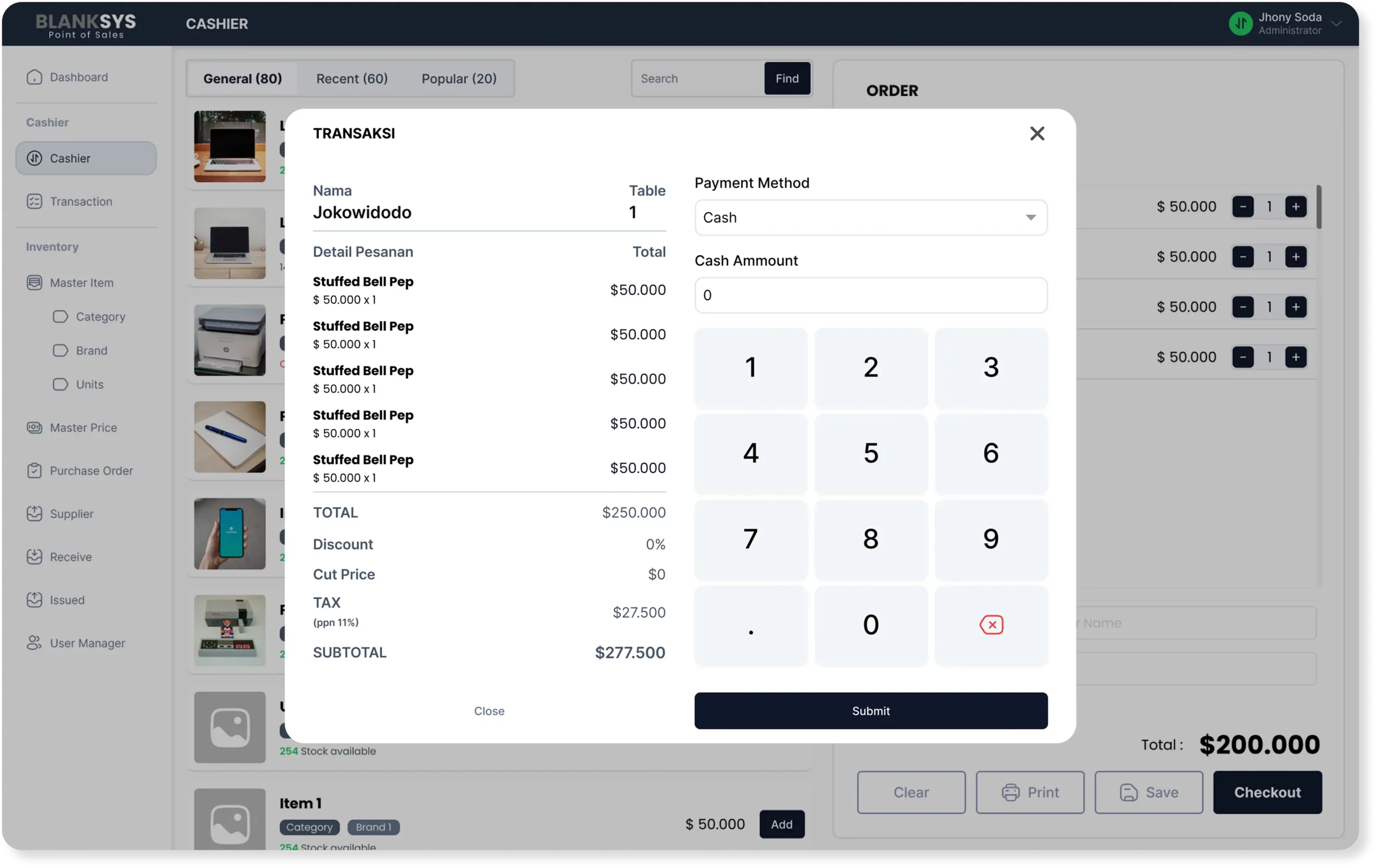Click the Cash Ammount input field

(x=870, y=295)
